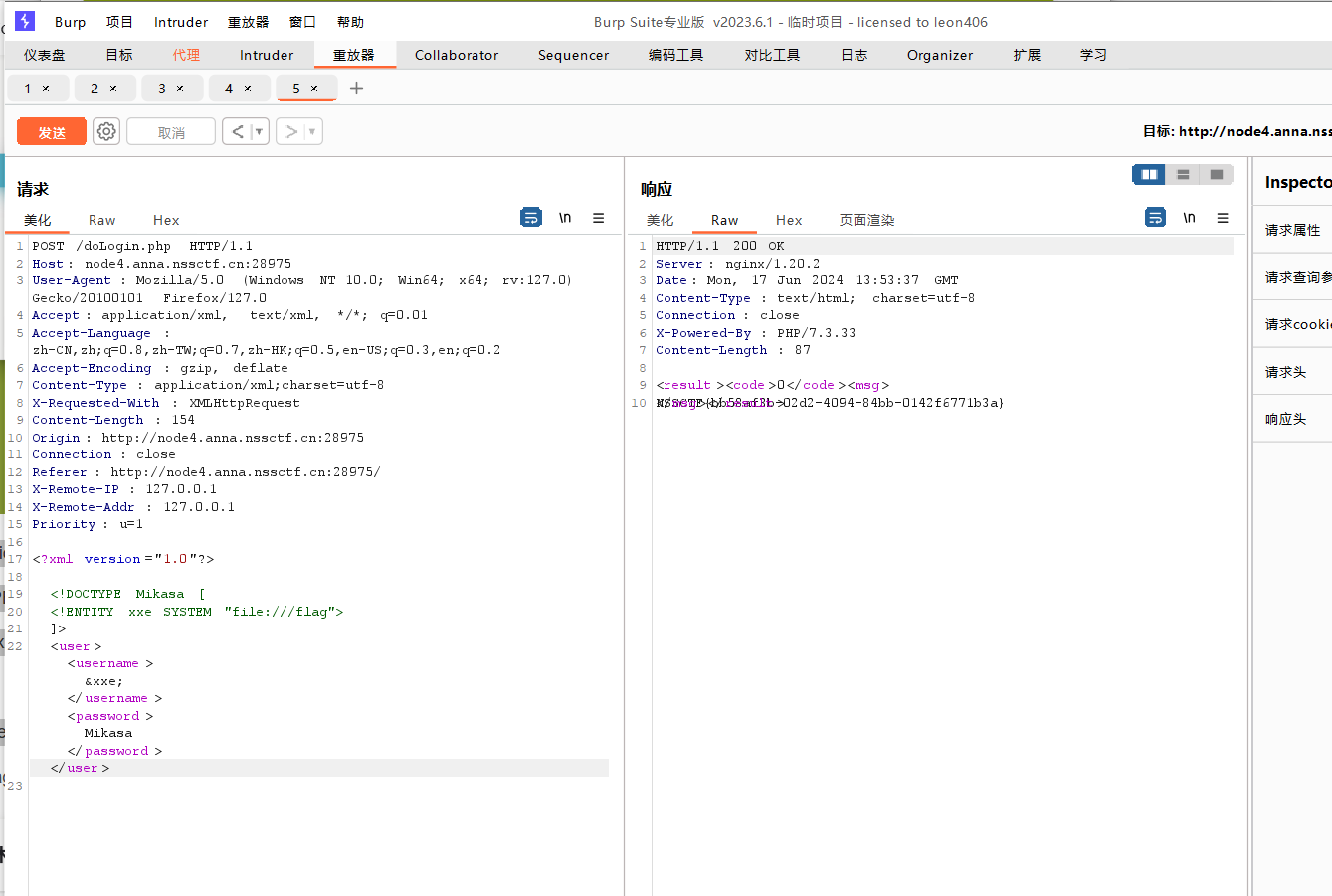Go back to previous request in history
The height and width of the screenshot is (896, 1332).
237,131
